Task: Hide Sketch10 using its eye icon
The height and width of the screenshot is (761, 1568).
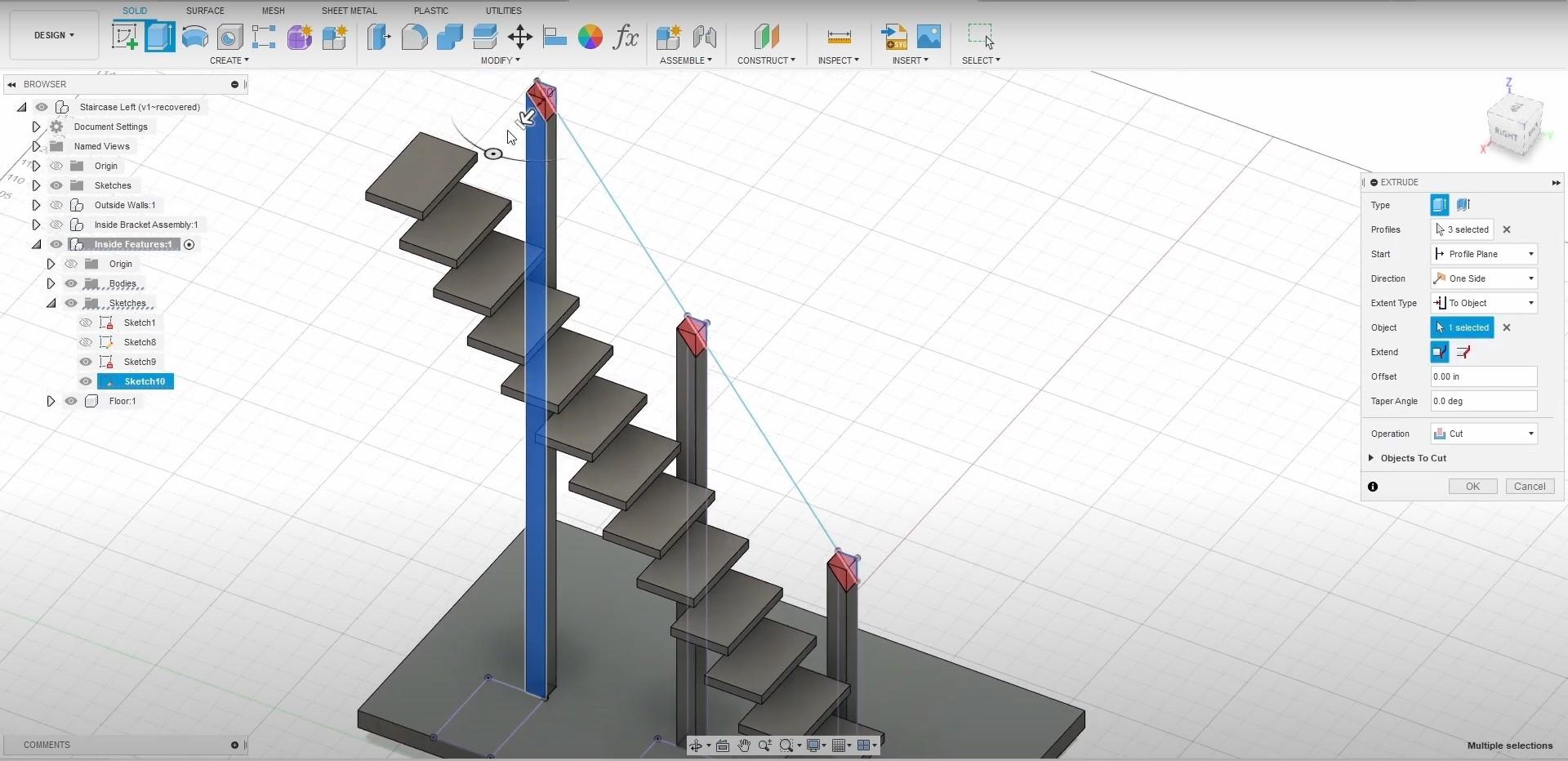Action: [86, 381]
